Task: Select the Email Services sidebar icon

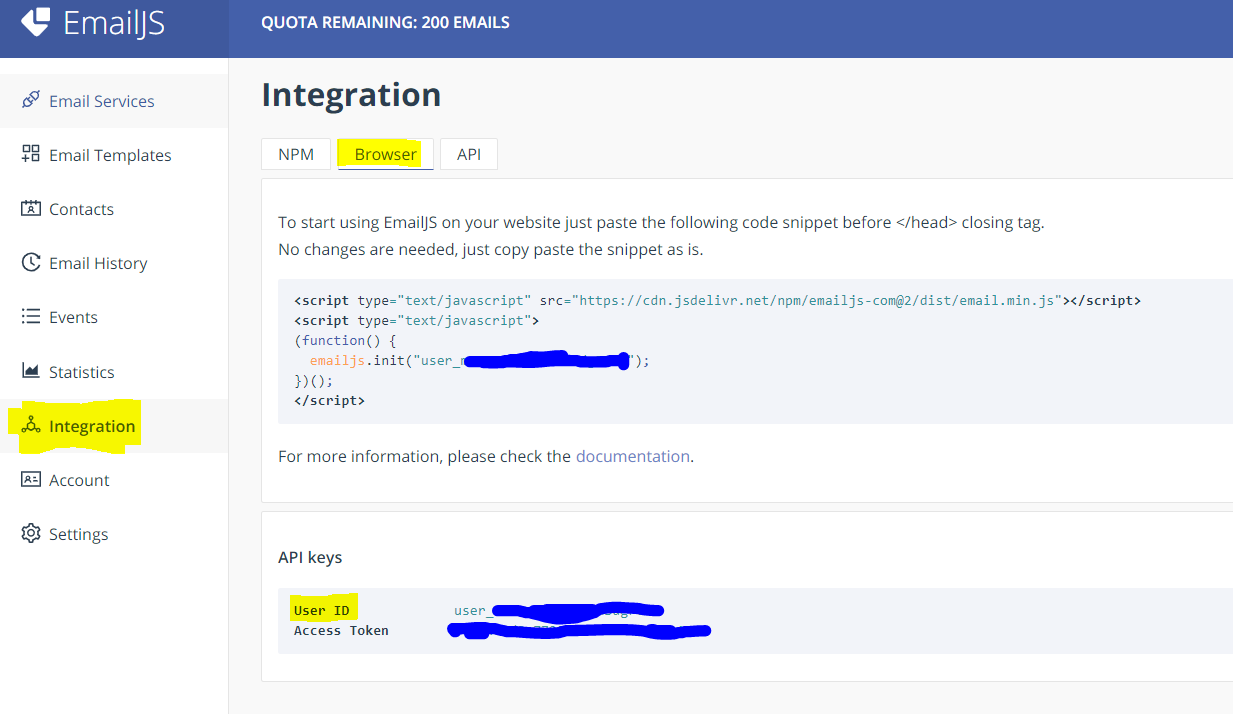Action: (x=31, y=100)
